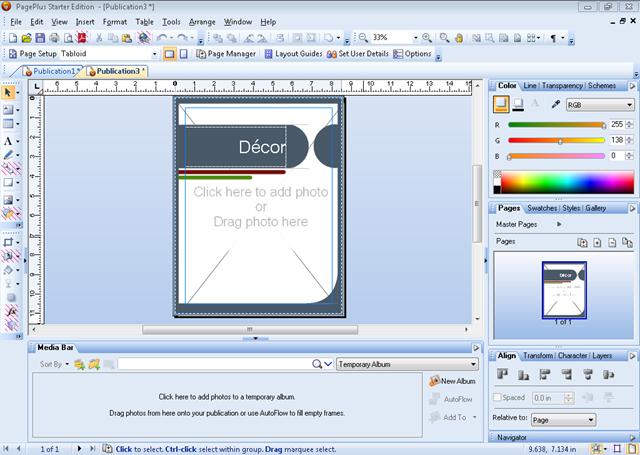The image size is (640, 455).
Task: Select the Import Picture tool
Action: (x=8, y=200)
